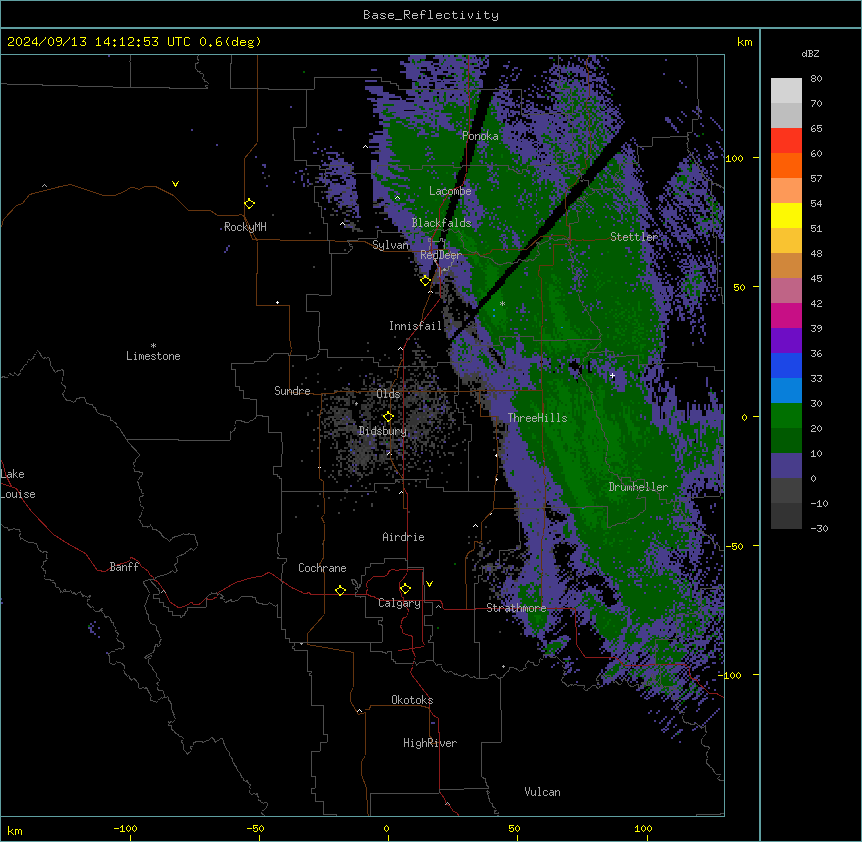Click the Okotoks label
Screen dimensions: 862x842
coord(412,700)
